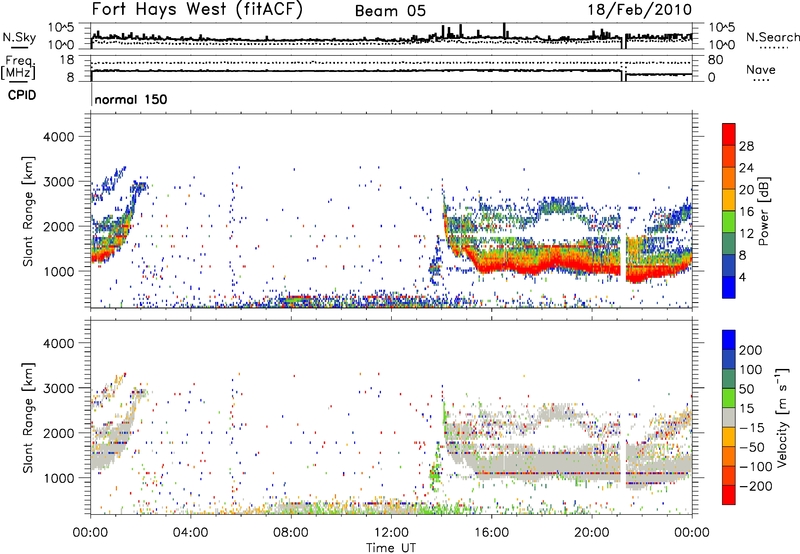
Task: Click the Power [dB] color bar
Action: (729, 211)
